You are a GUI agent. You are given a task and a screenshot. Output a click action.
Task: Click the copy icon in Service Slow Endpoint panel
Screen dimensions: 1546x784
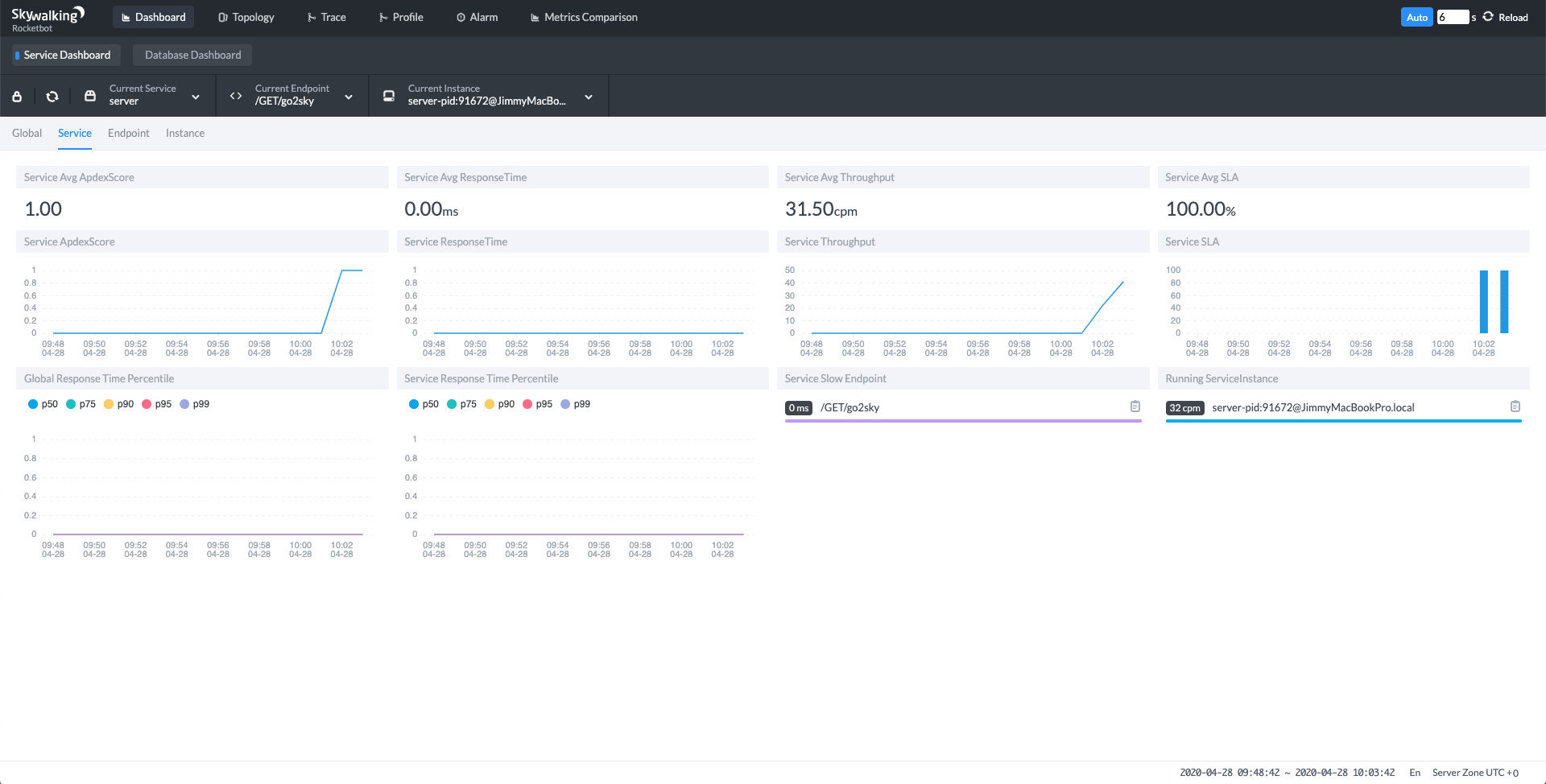pos(1136,407)
